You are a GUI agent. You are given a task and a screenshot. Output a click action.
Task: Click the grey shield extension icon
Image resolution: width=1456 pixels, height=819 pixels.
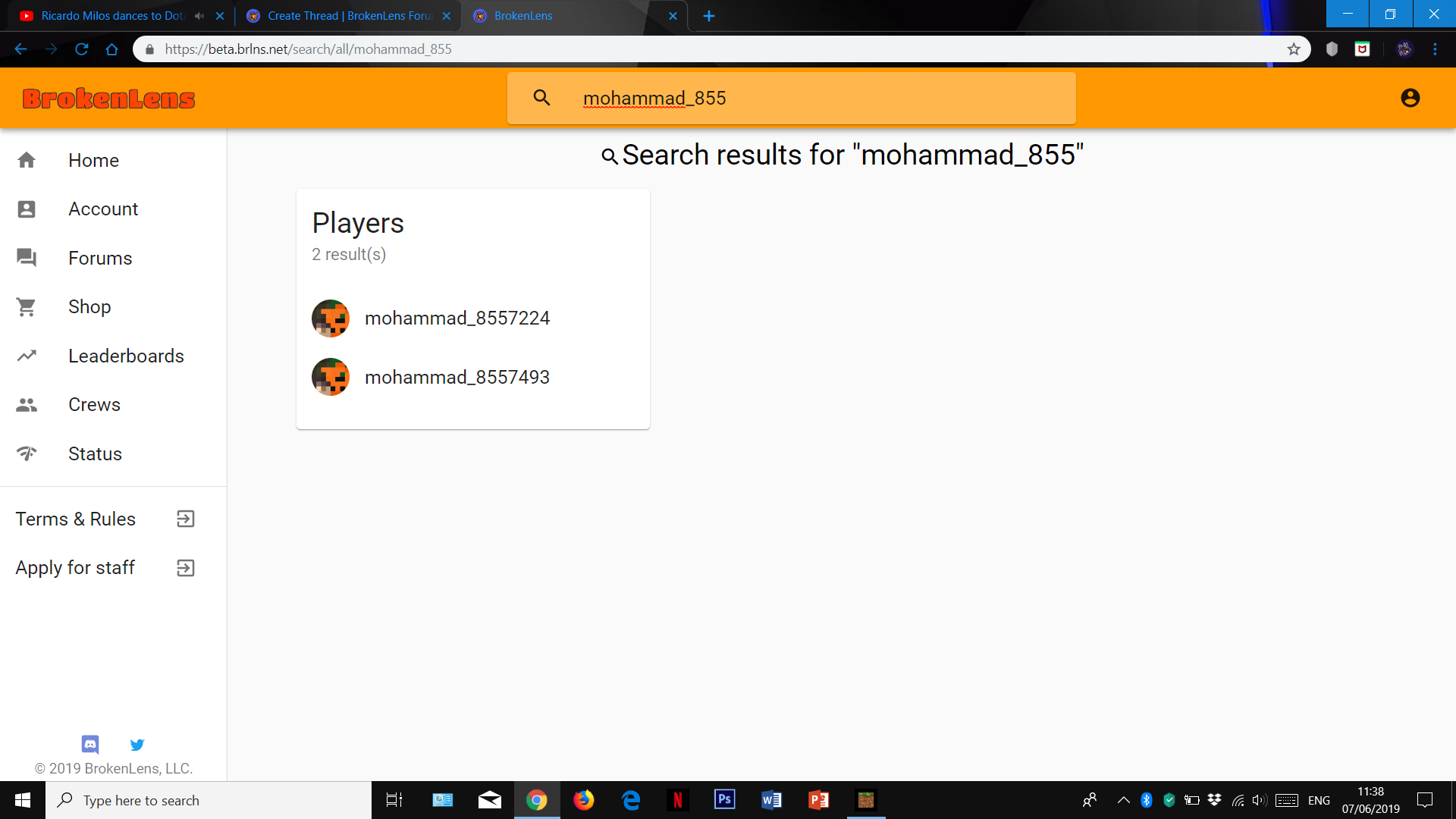[1332, 49]
